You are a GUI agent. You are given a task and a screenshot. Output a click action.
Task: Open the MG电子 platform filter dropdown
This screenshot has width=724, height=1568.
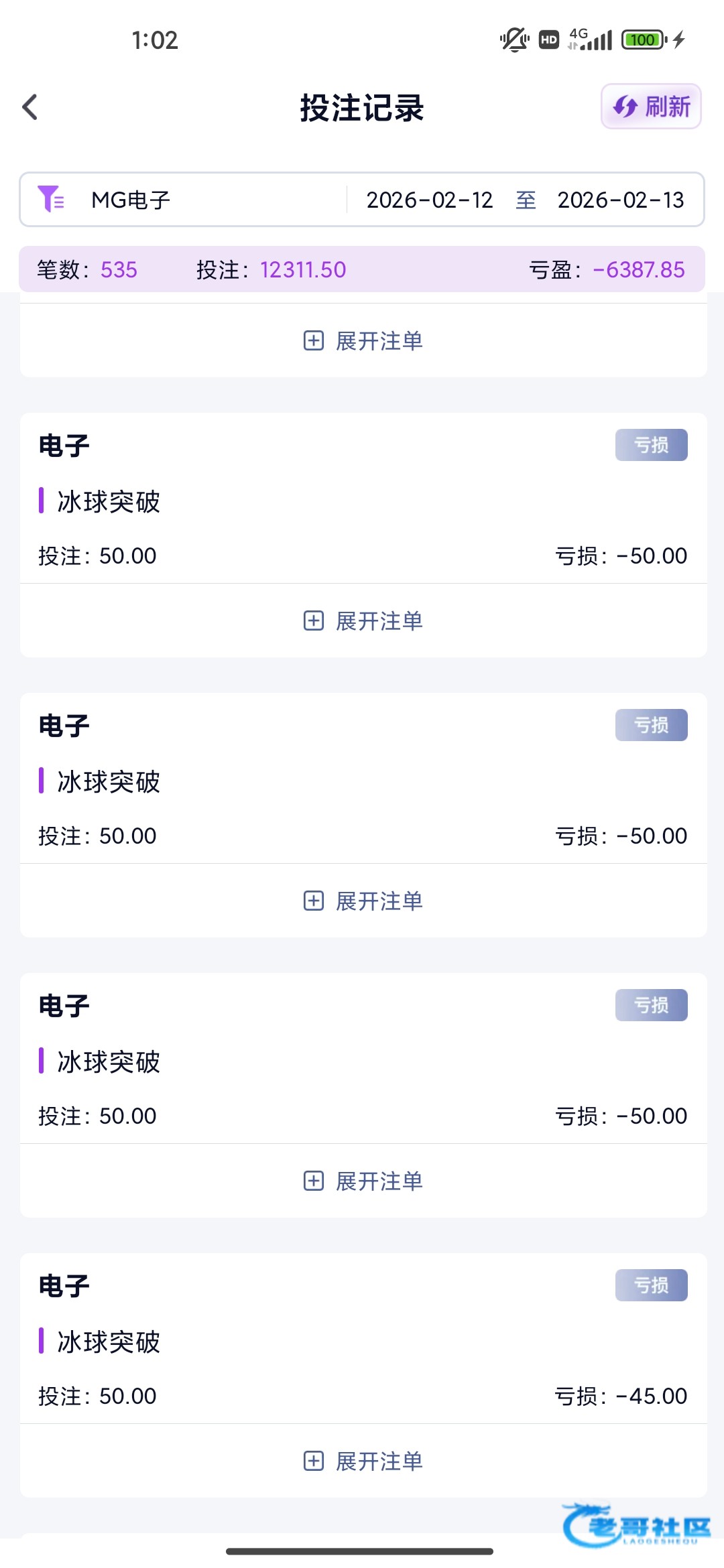point(131,200)
